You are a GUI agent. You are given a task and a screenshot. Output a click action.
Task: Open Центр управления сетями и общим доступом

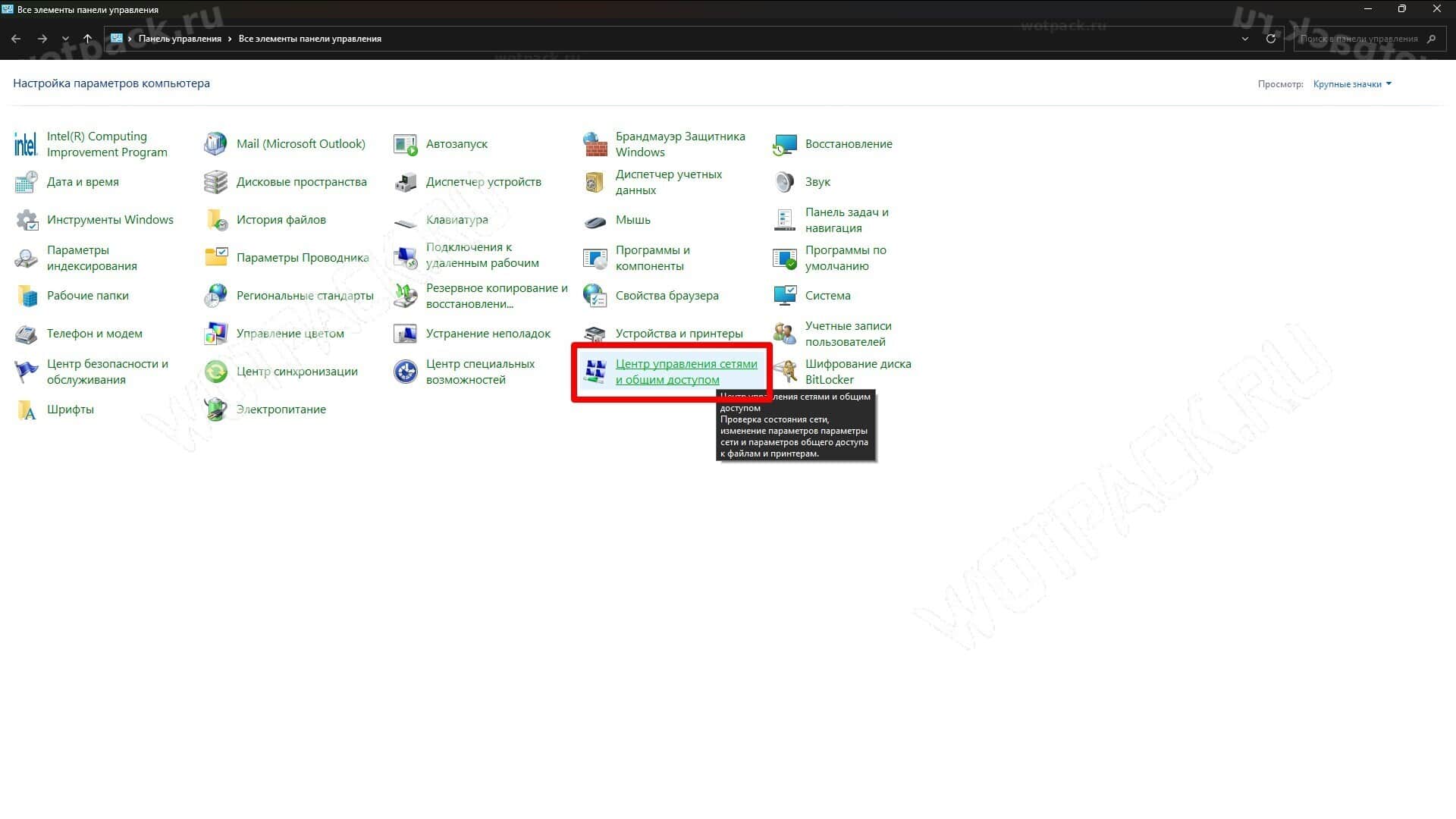pos(686,372)
